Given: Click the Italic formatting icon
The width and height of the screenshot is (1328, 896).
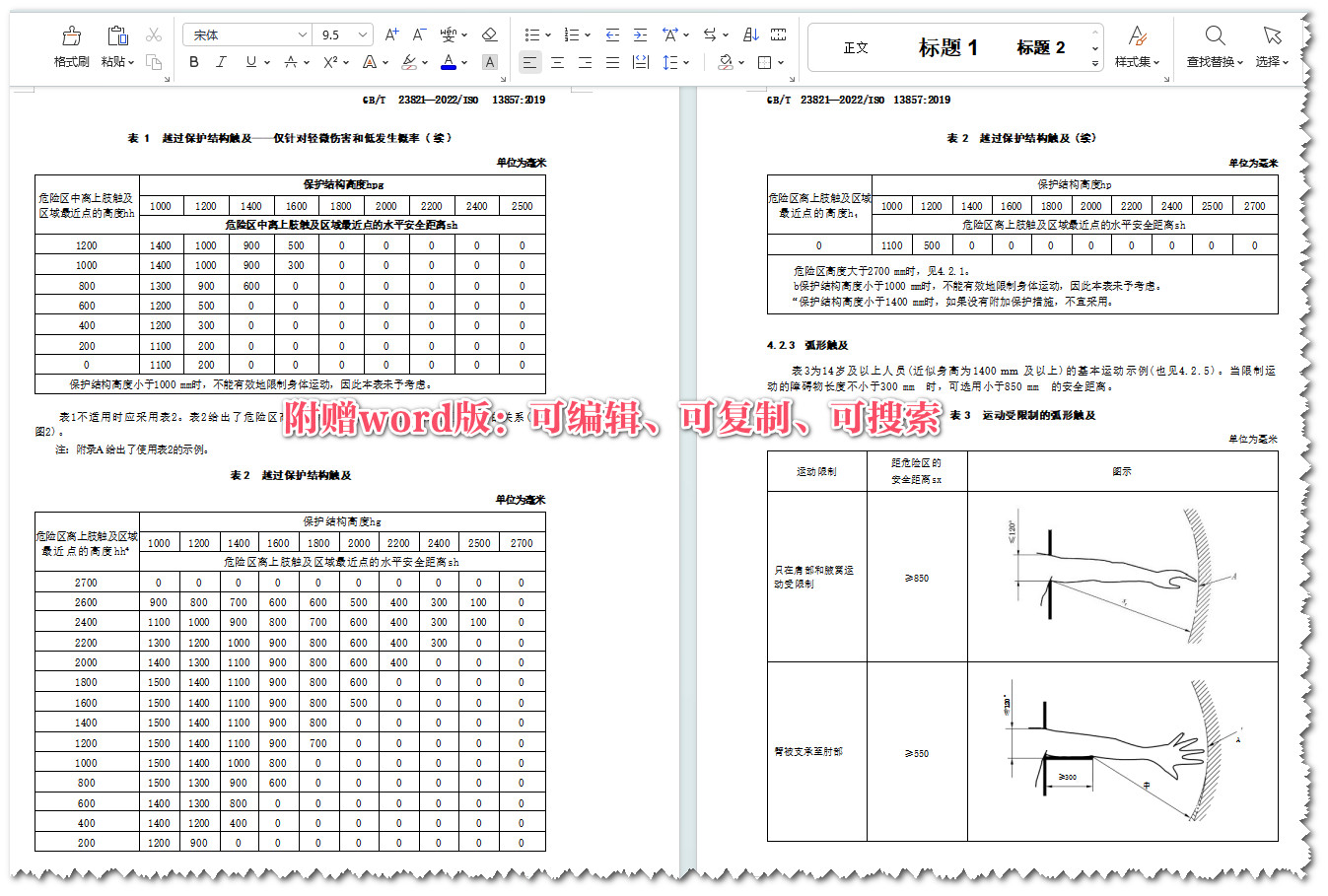Looking at the screenshot, I should (221, 62).
